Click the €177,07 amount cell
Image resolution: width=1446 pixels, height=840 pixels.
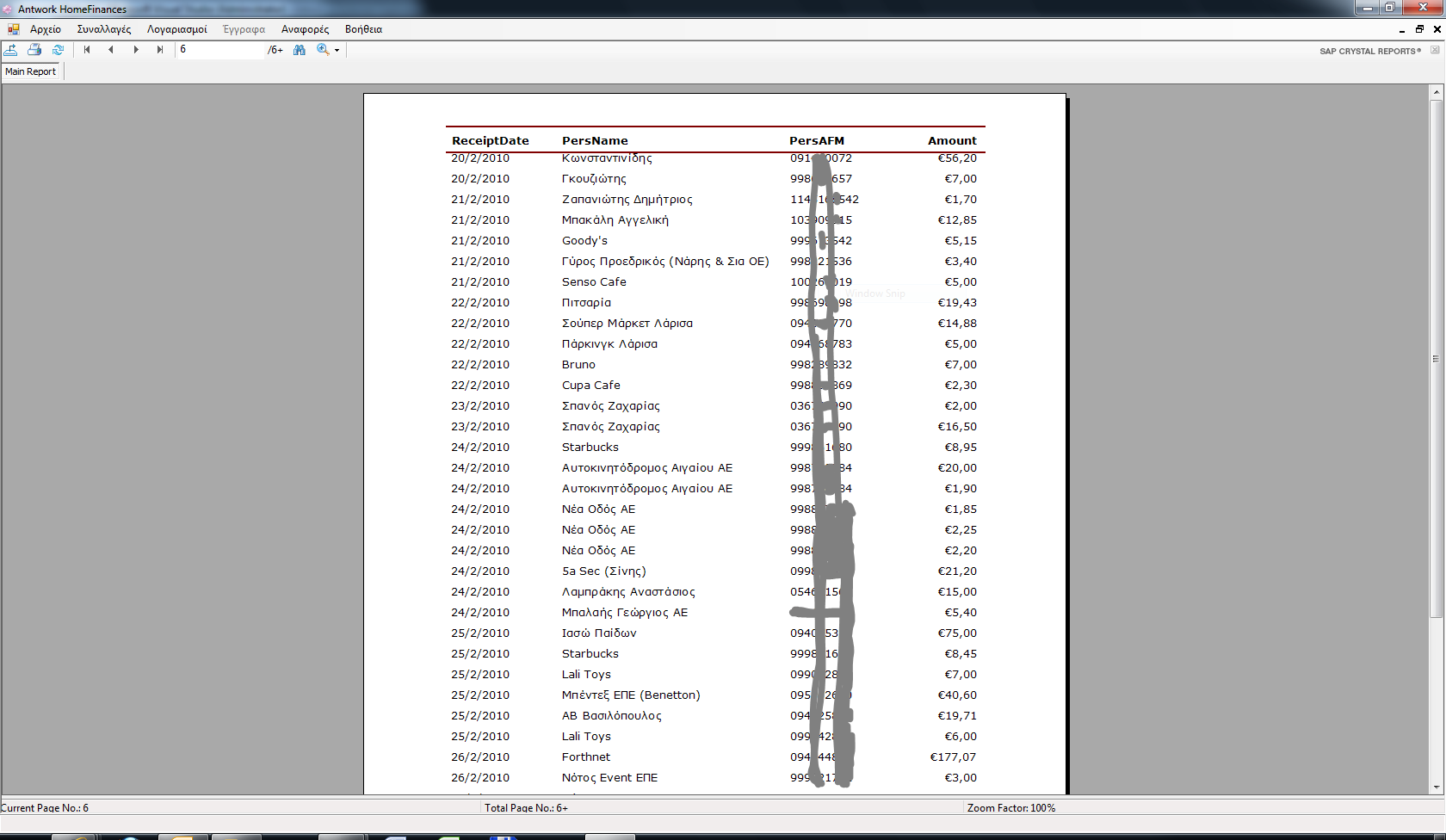[x=953, y=757]
